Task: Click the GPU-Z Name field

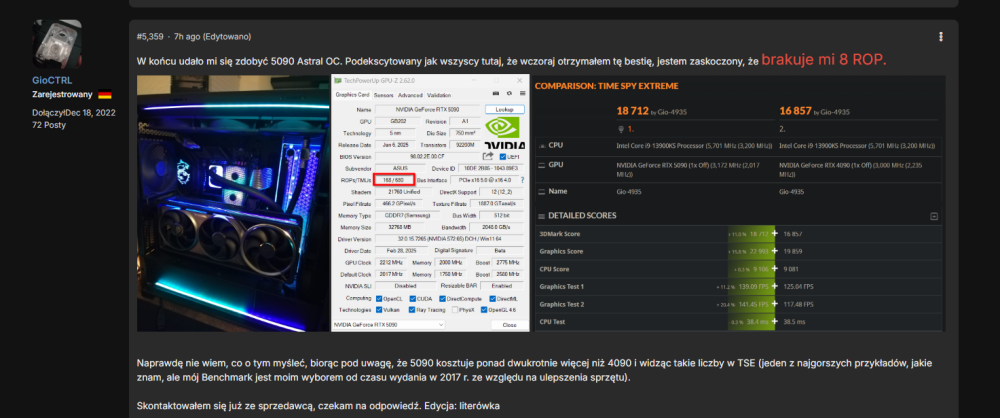Action: [x=427, y=110]
